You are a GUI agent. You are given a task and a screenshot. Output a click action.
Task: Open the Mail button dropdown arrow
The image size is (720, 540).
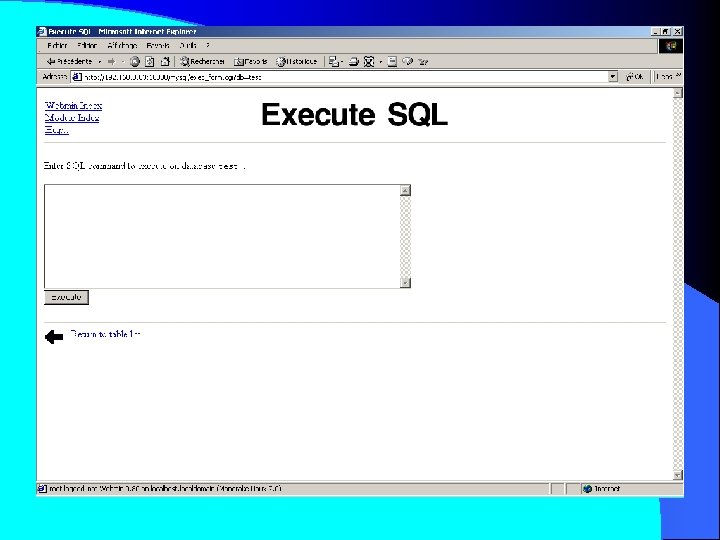pos(342,62)
